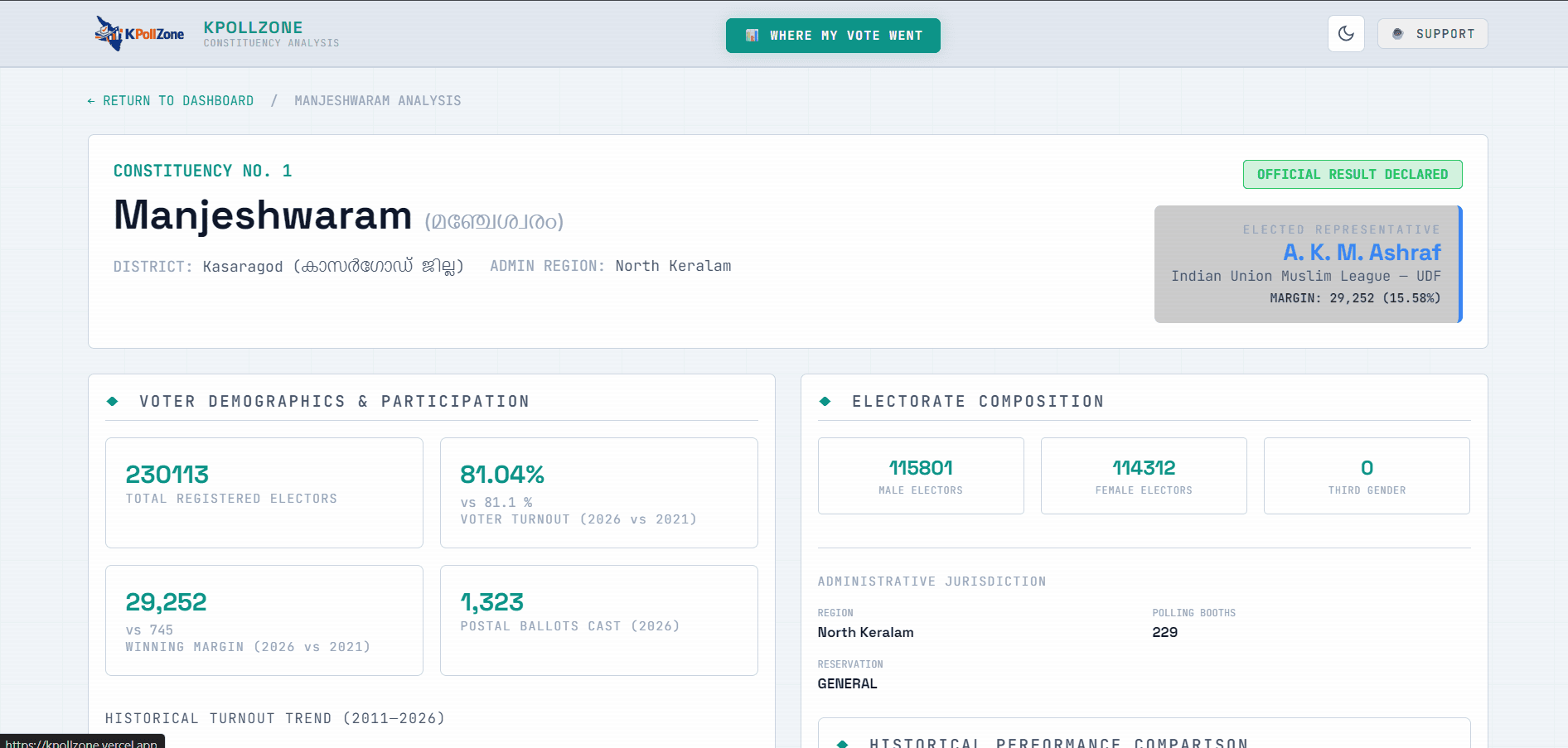Click the Support button's circular icon
1568x748 pixels.
[1398, 34]
